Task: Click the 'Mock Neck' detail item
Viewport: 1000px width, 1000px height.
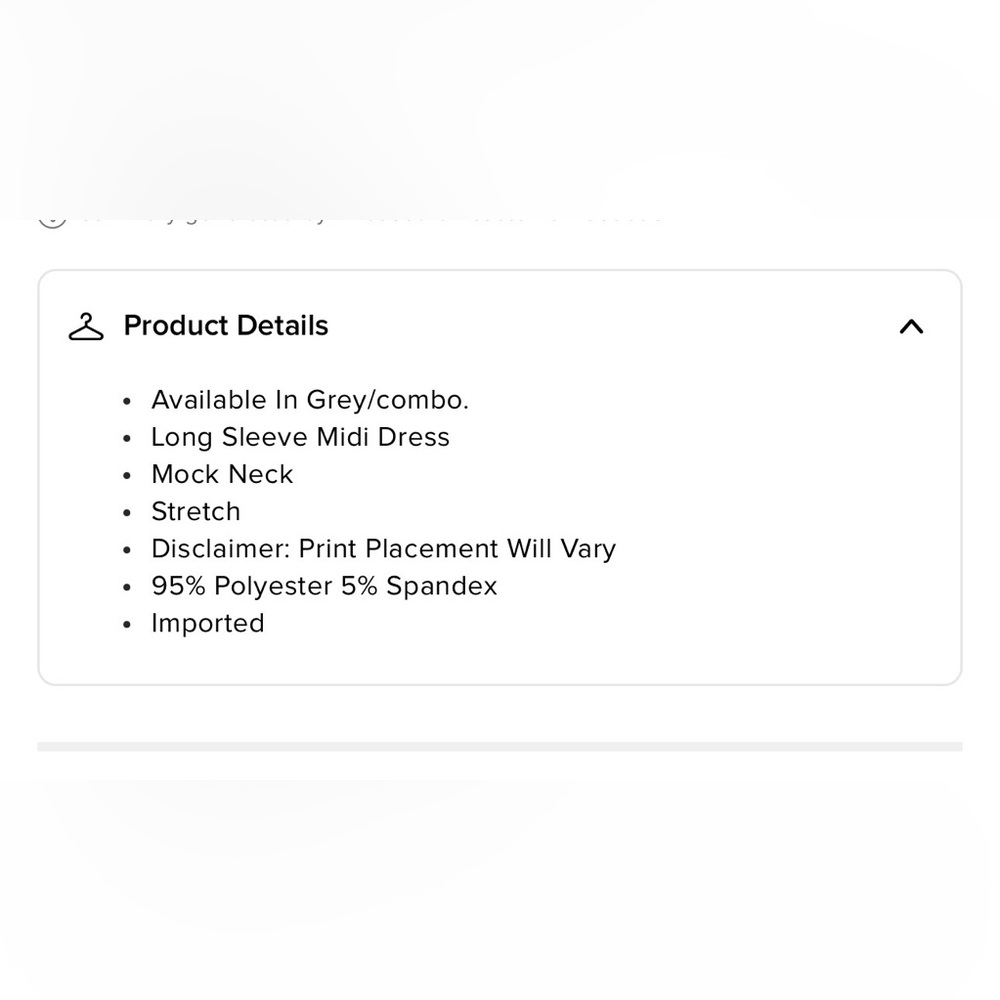Action: click(x=222, y=474)
